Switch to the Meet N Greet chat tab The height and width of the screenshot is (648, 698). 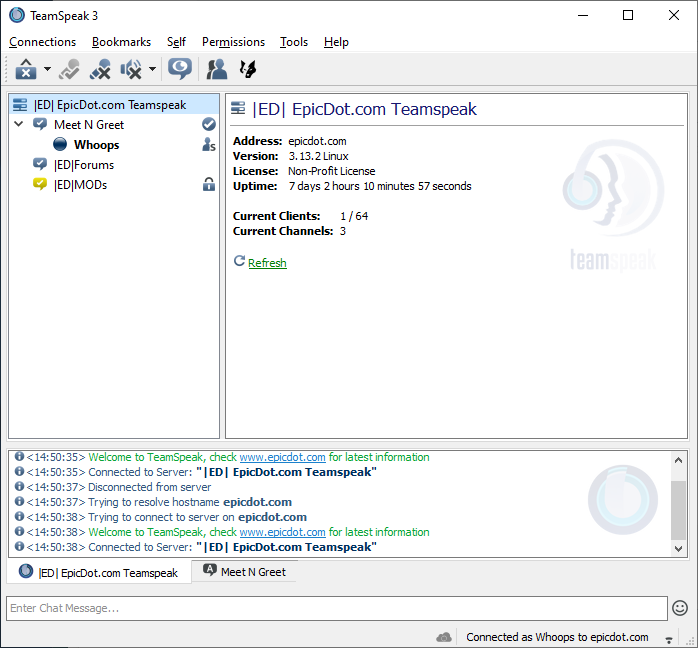244,571
